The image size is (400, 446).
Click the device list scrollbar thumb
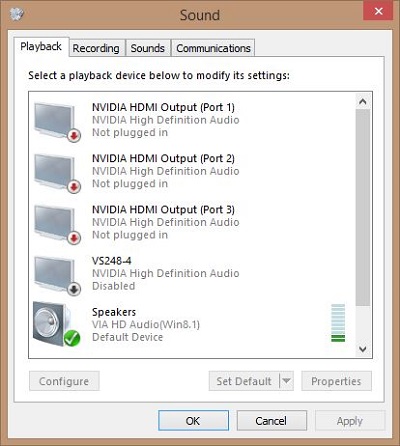coord(363,207)
